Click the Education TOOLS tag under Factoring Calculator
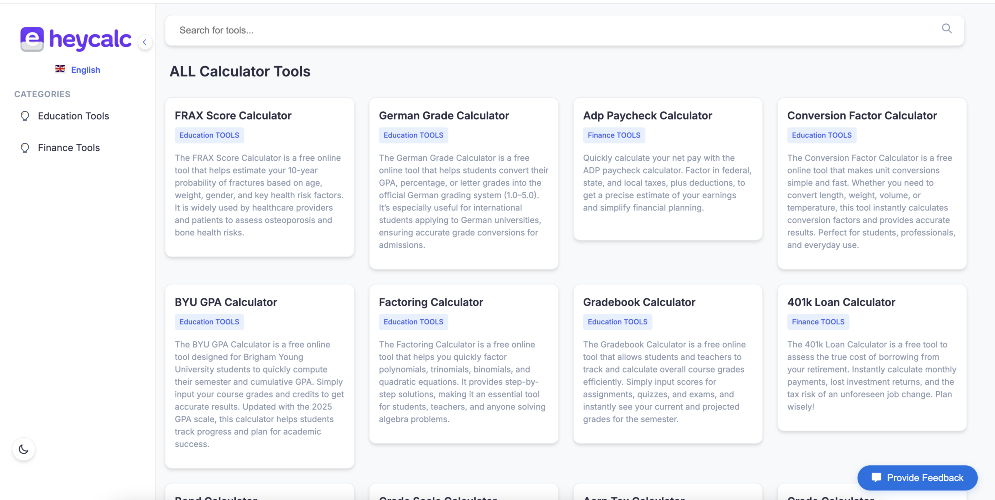995x500 pixels. 413,322
